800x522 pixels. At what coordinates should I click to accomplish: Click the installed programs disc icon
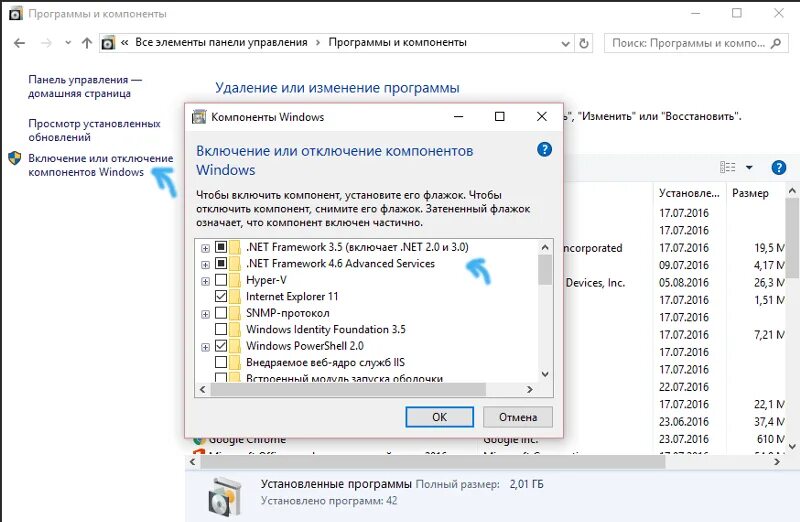[224, 496]
